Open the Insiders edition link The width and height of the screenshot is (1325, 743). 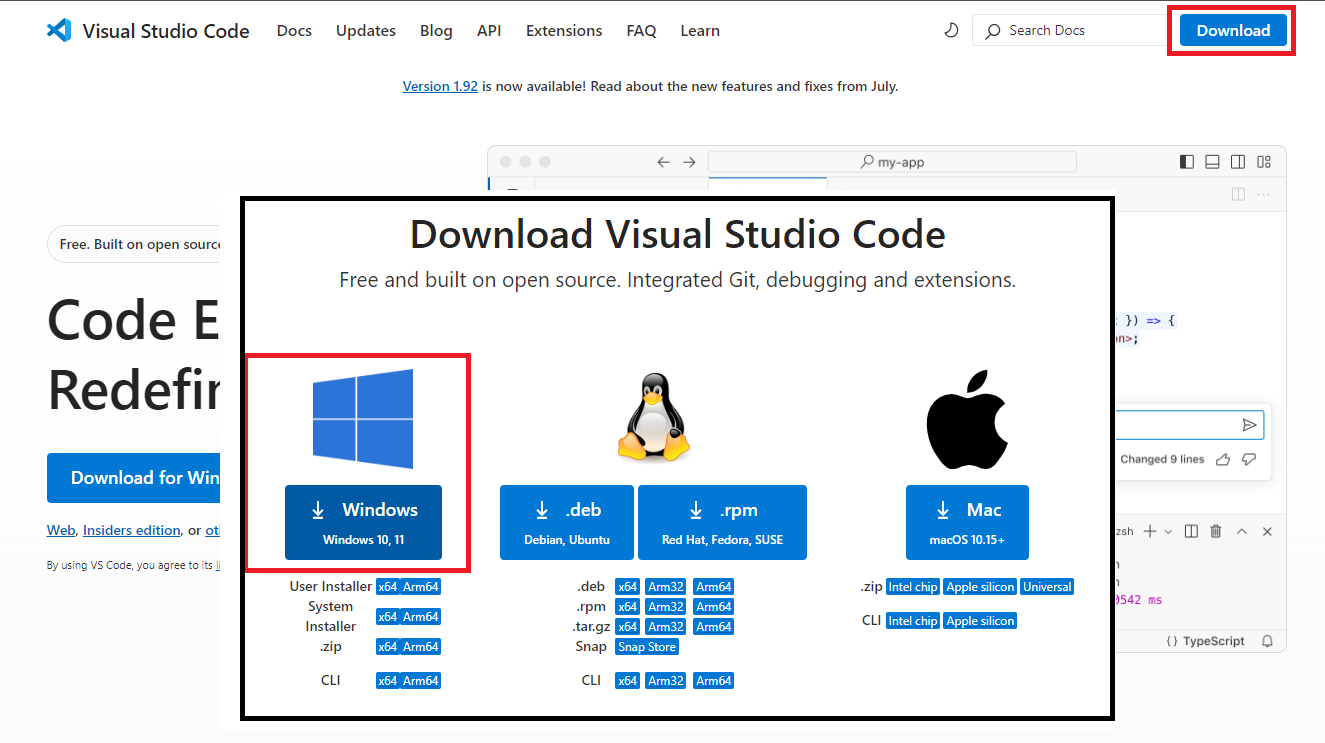pyautogui.click(x=132, y=530)
